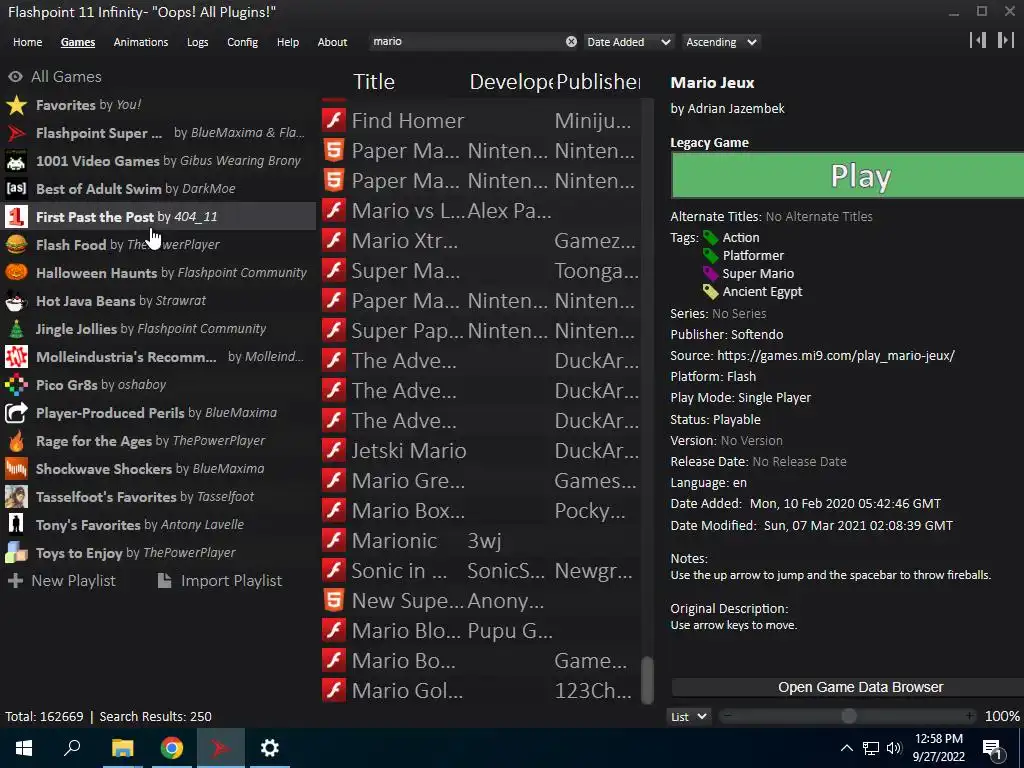Screen dimensions: 1024x768
Task: Click Open Game Data Browser
Action: 848,687
